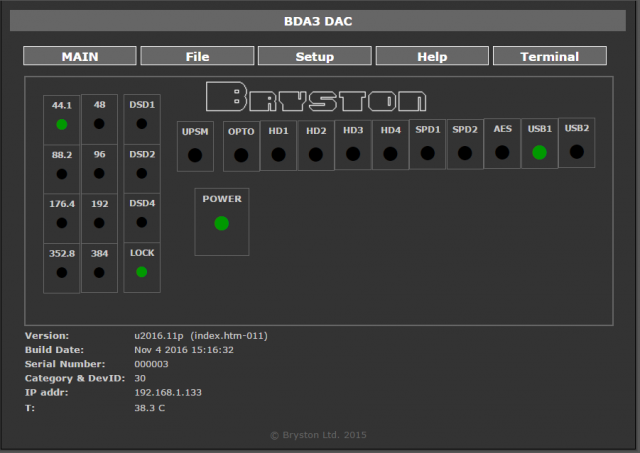Click the 44.1 sample rate indicator
640x453 pixels.
(x=61, y=119)
